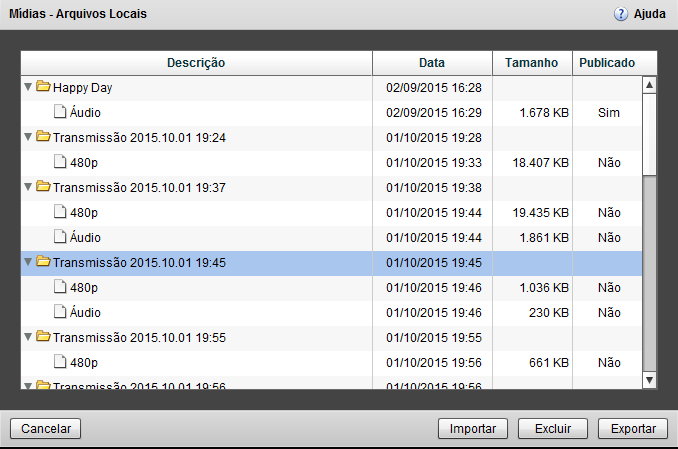Screen dimensions: 678x449
Task: Sort by the Tamanho column header
Action: [531, 63]
